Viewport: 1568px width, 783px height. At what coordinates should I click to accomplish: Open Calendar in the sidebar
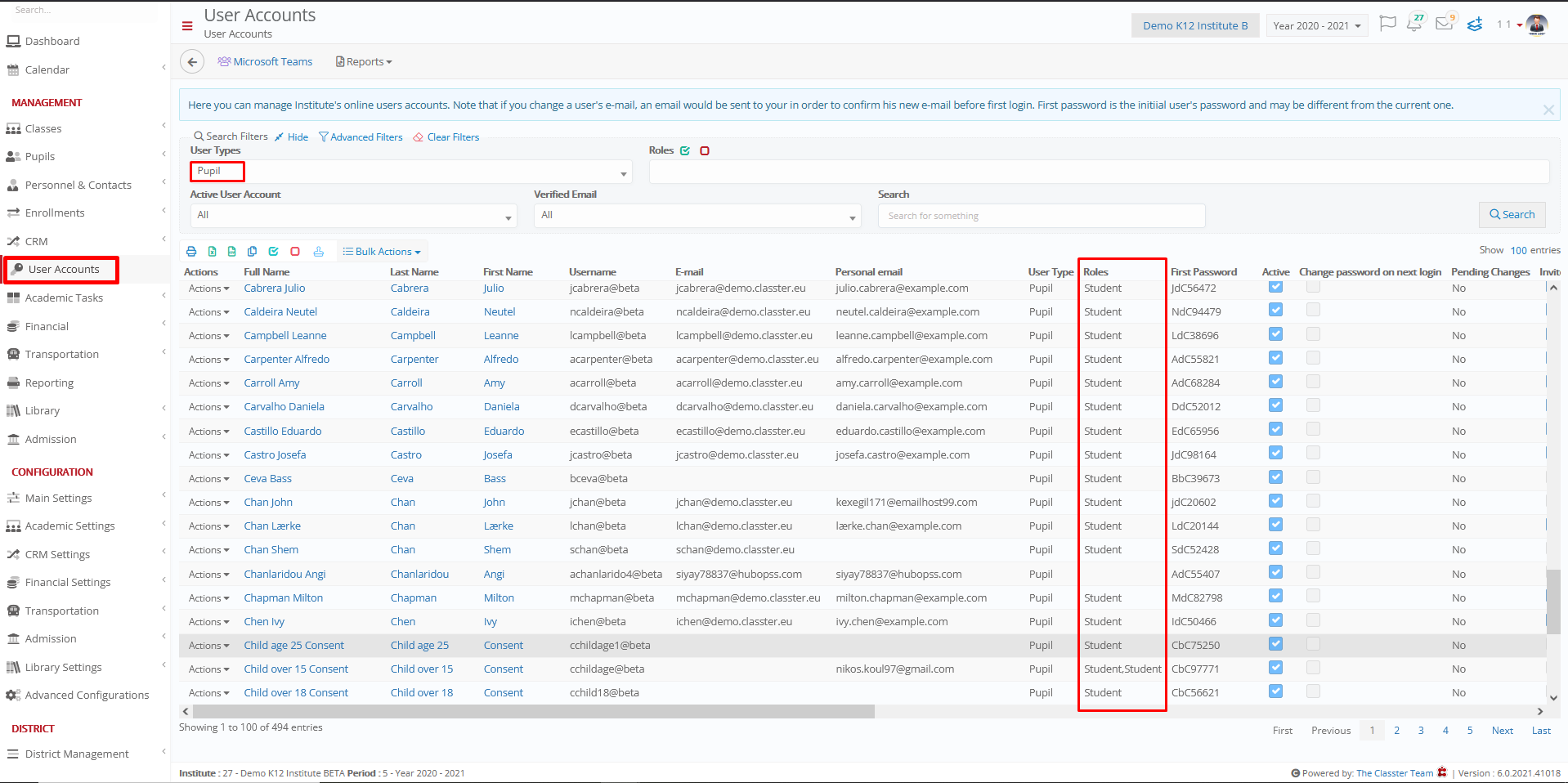tap(47, 69)
